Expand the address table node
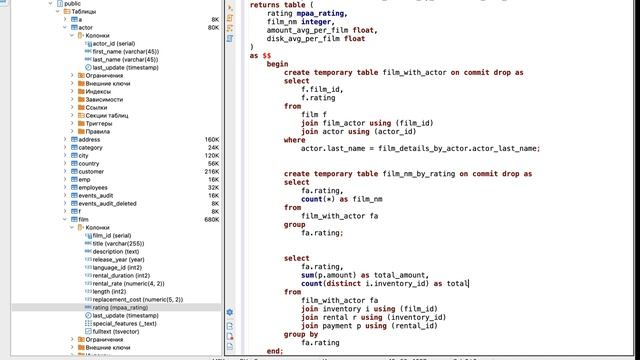Screen dimensions: 640x360 pos(65,140)
